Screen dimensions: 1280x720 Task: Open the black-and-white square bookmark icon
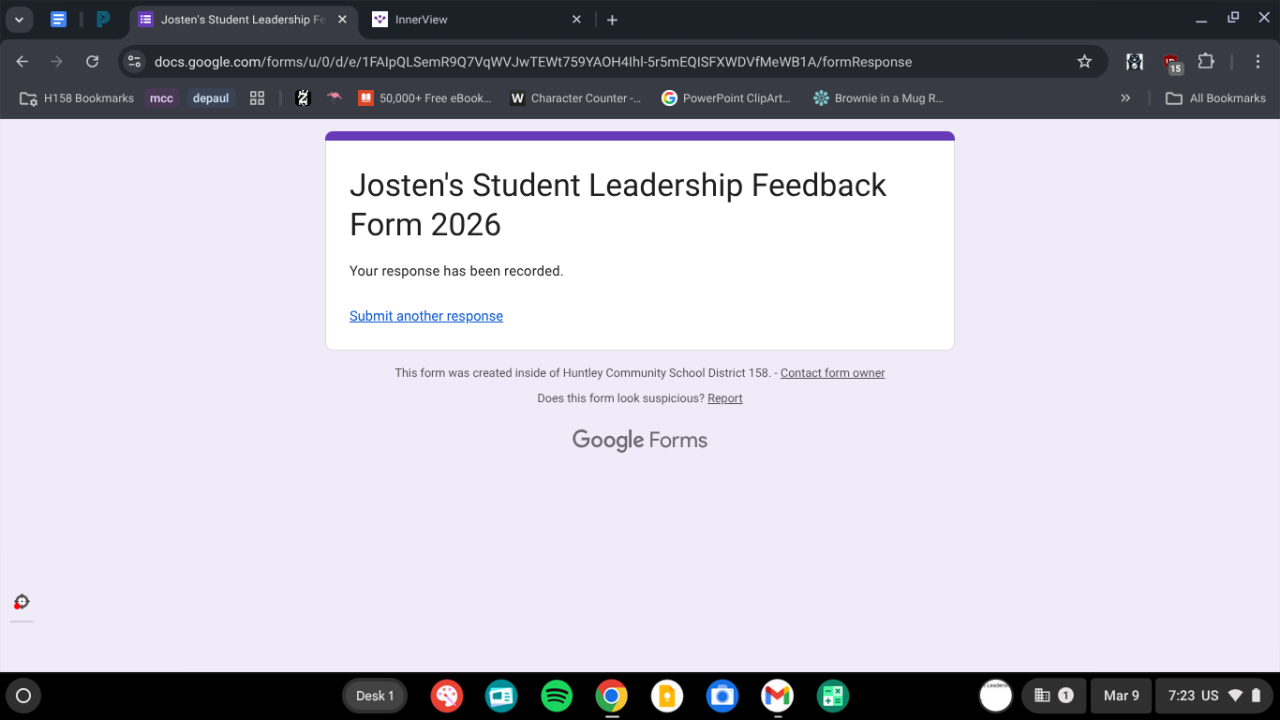[x=303, y=98]
